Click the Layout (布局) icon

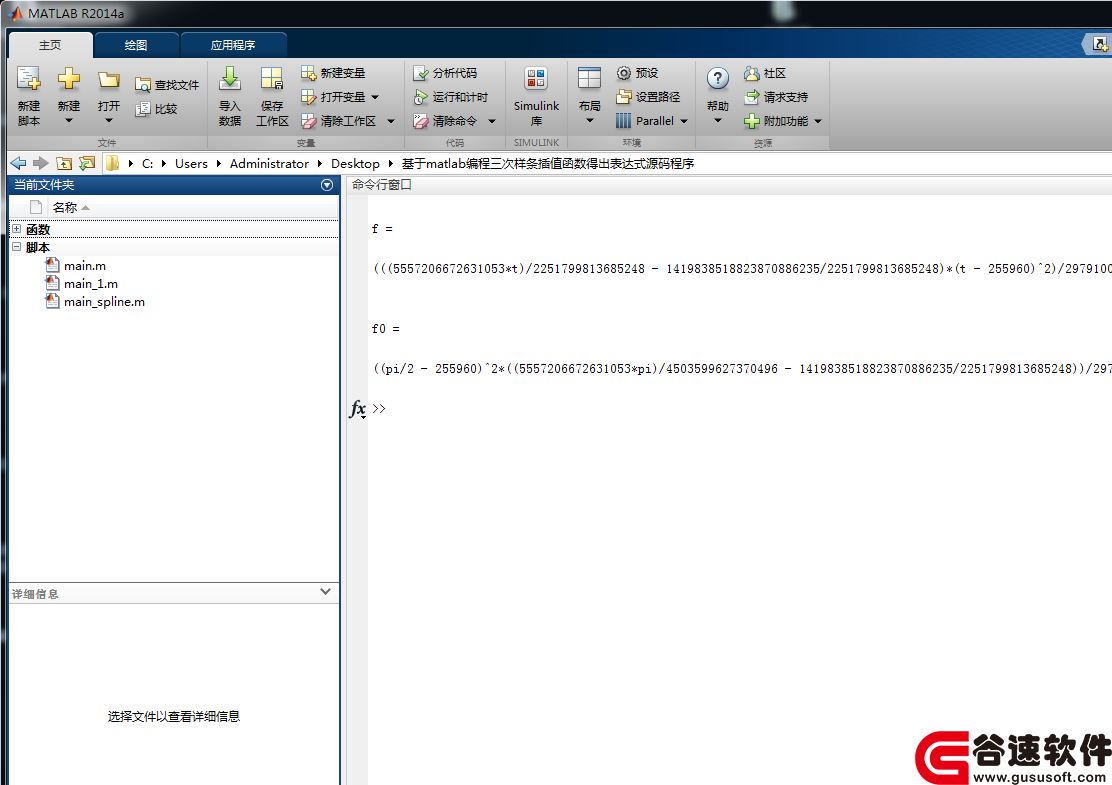tap(589, 78)
